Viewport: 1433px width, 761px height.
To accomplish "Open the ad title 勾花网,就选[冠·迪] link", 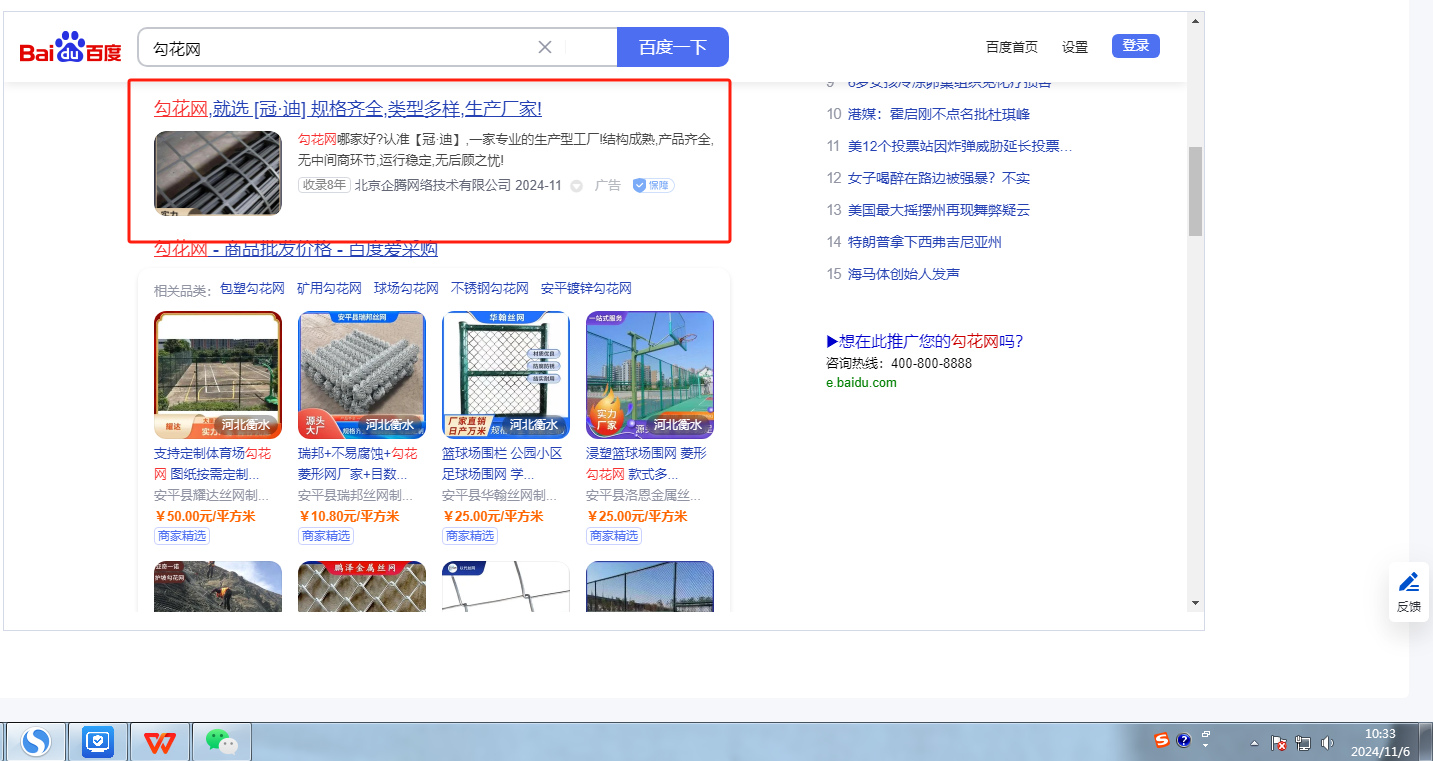I will 348,109.
